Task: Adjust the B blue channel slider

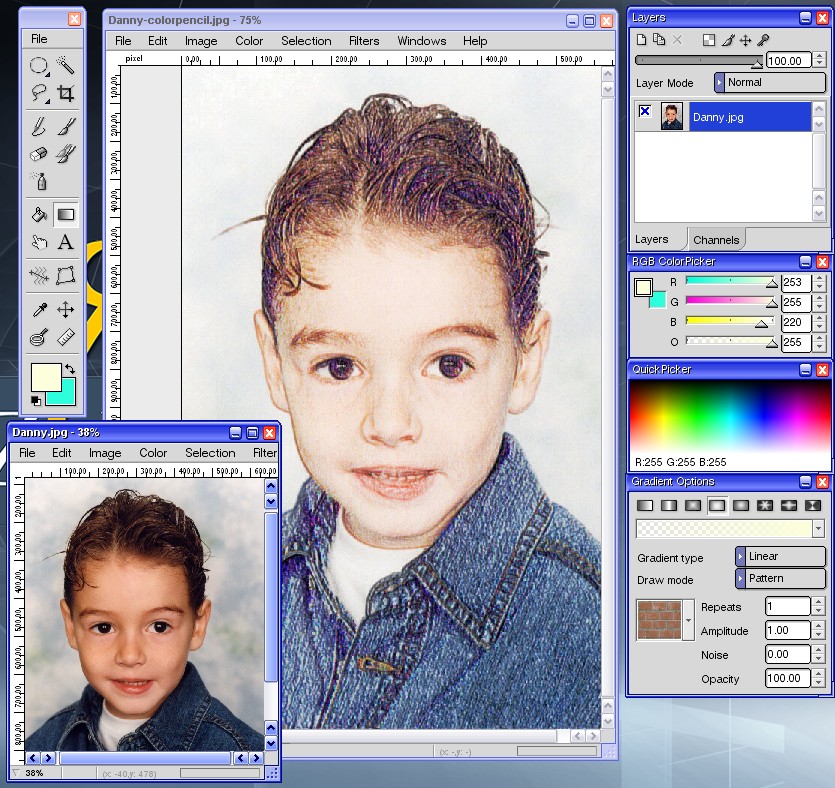Action: [x=732, y=322]
